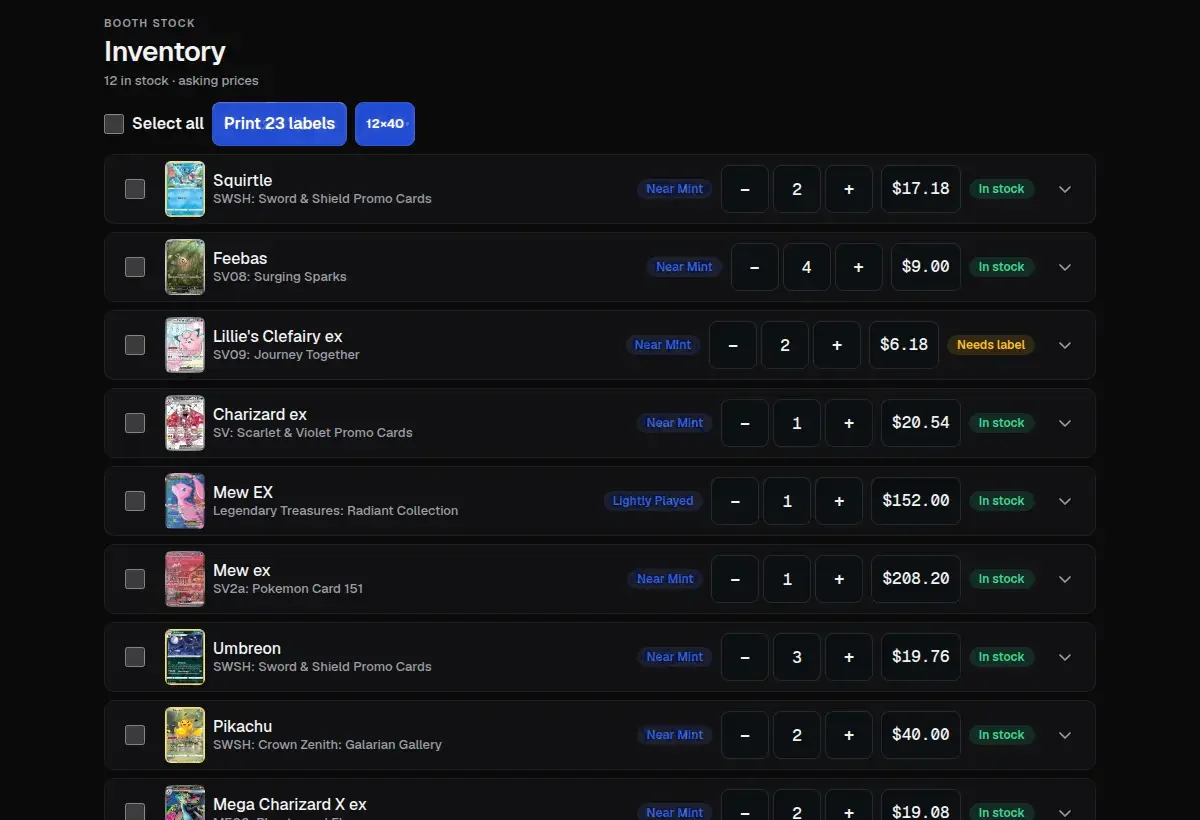Decrease Mew EX Legendary Treasures quantity
1200x820 pixels.
(735, 501)
